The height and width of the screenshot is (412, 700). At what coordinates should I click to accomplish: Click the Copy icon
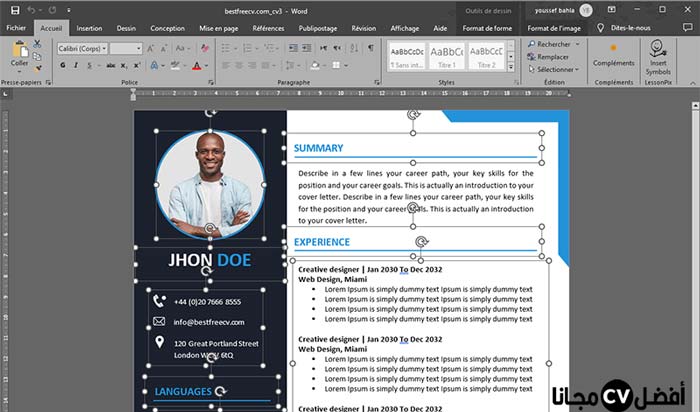click(x=37, y=56)
